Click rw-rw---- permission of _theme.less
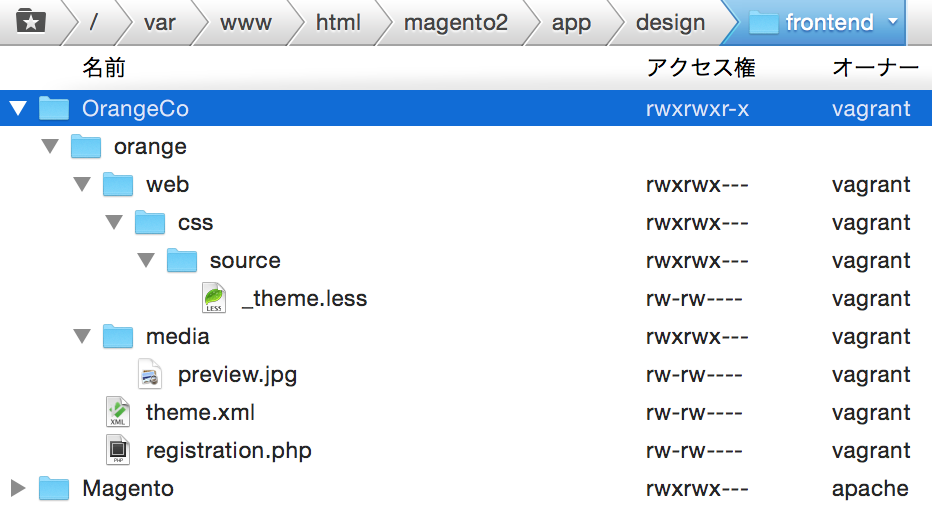The height and width of the screenshot is (520, 932). 694,299
